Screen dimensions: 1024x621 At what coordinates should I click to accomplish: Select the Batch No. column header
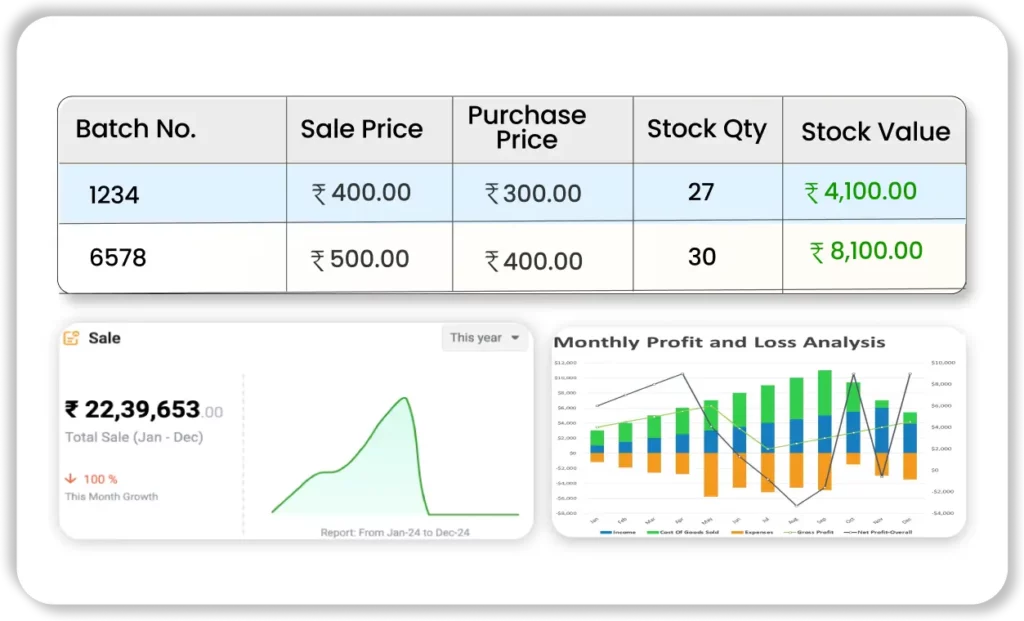136,129
